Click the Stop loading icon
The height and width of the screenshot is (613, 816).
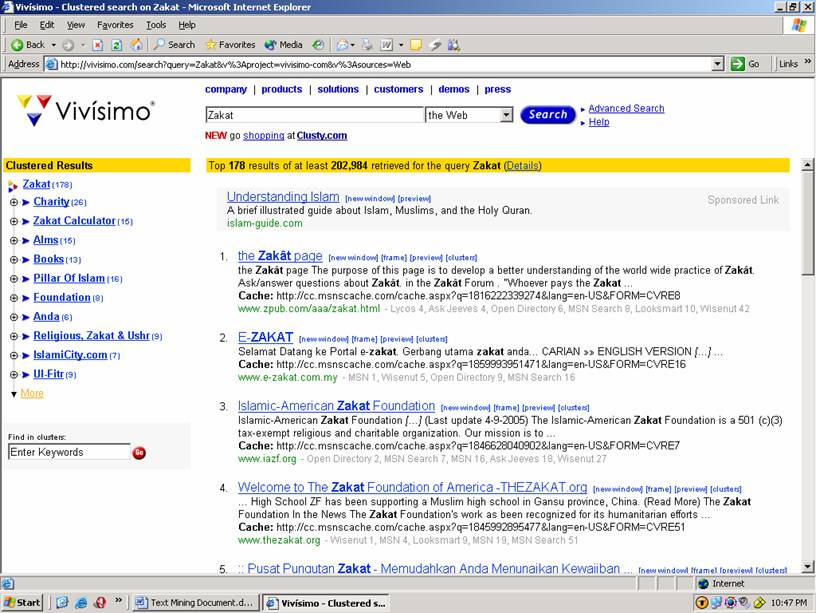97,45
